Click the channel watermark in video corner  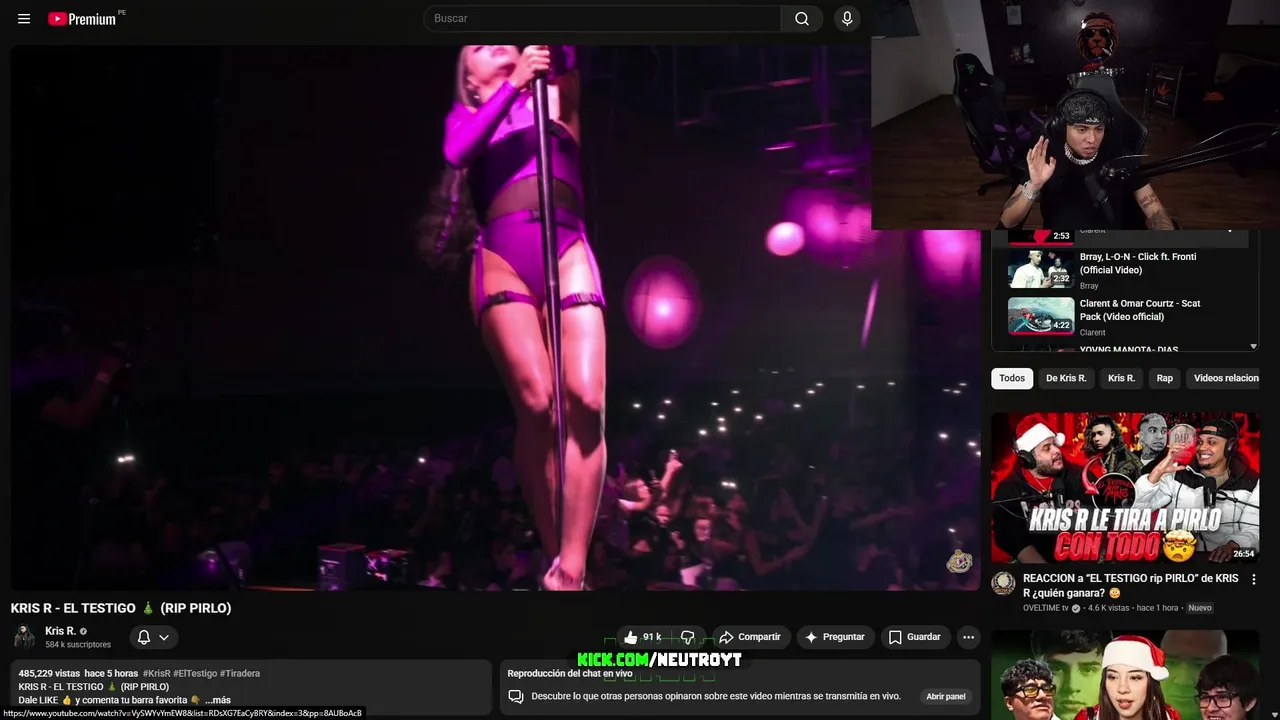[x=959, y=562]
